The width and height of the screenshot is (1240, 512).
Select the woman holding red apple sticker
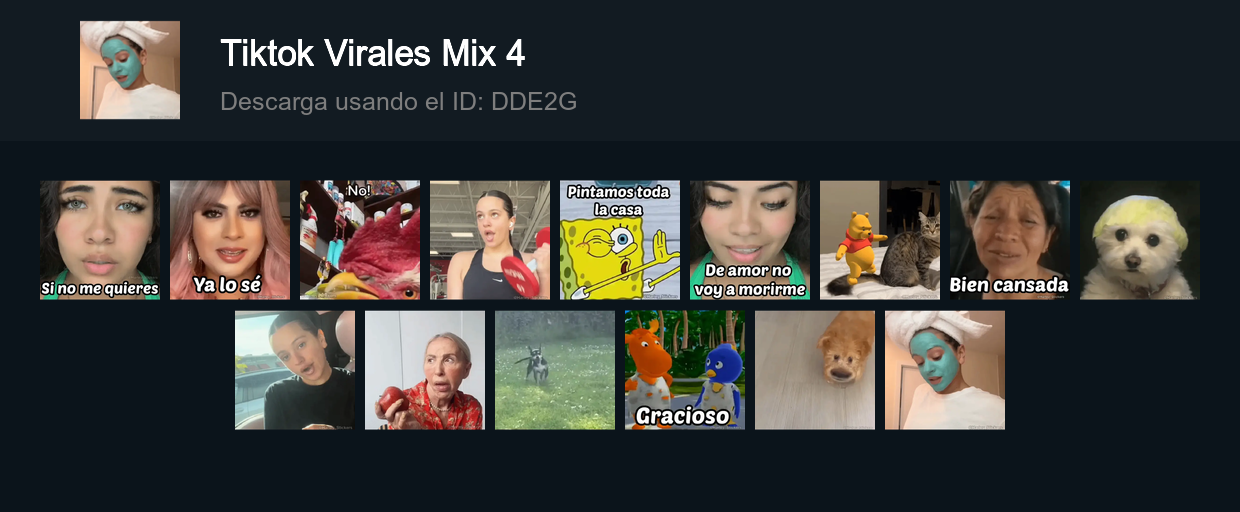[x=425, y=370]
